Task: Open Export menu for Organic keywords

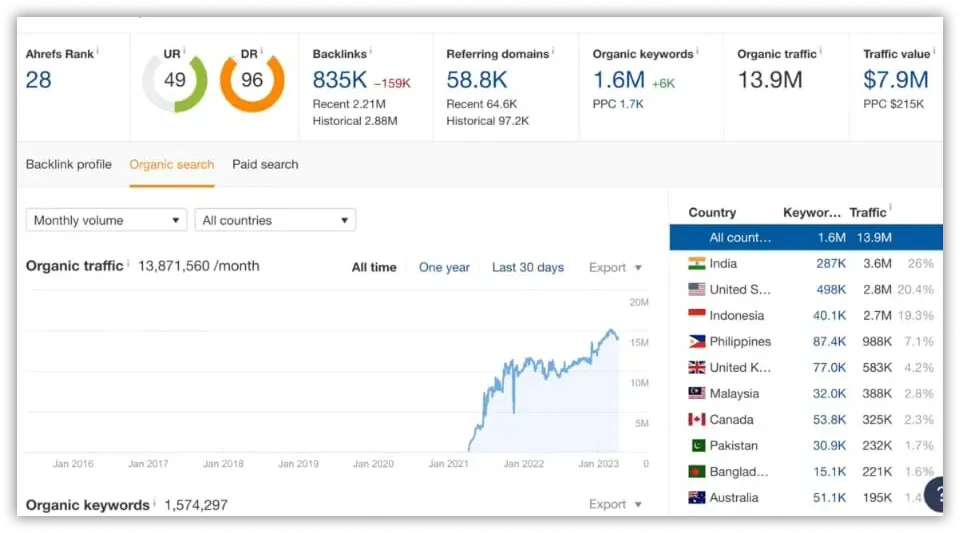Action: [615, 504]
